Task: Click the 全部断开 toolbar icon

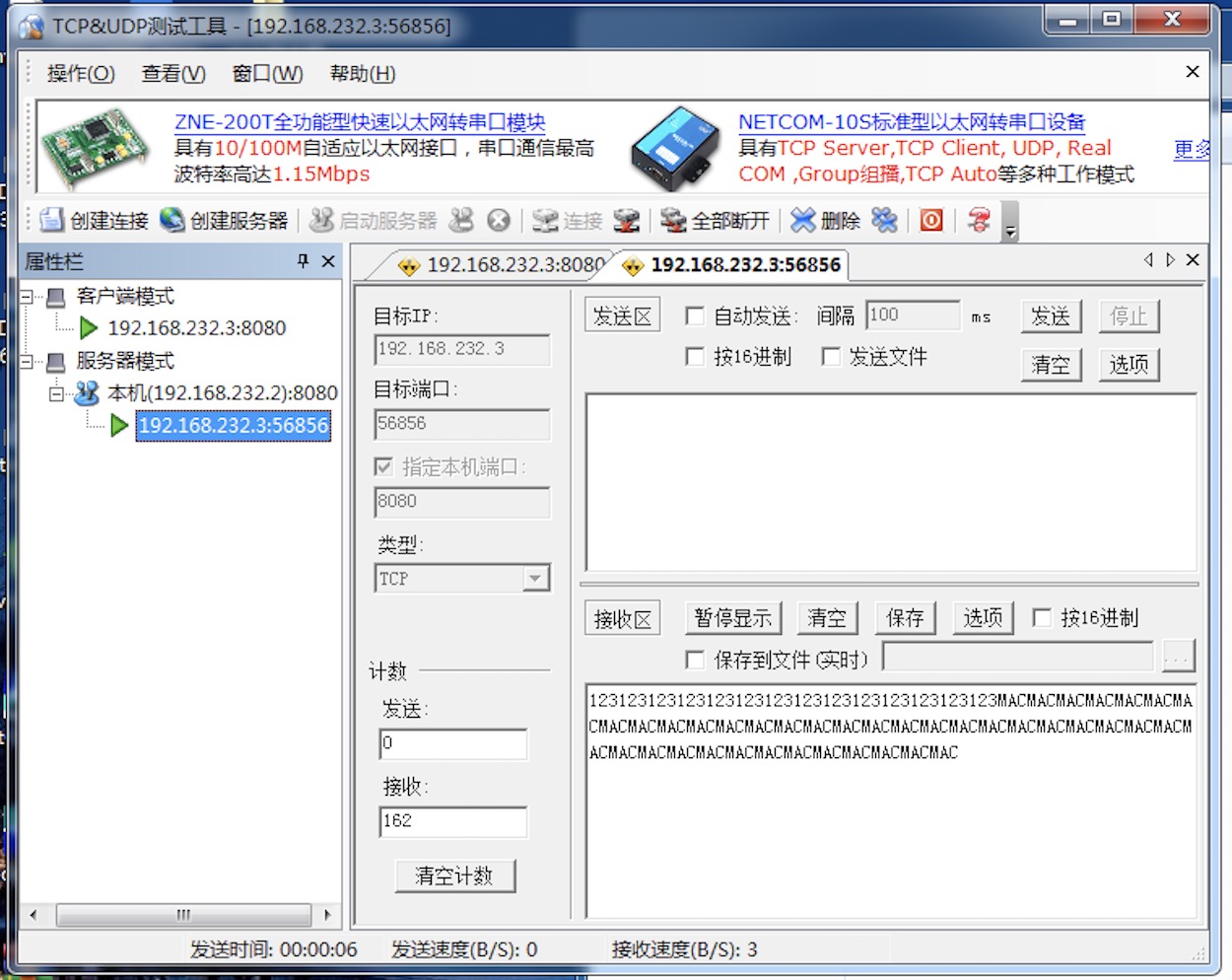Action: pyautogui.click(x=673, y=220)
